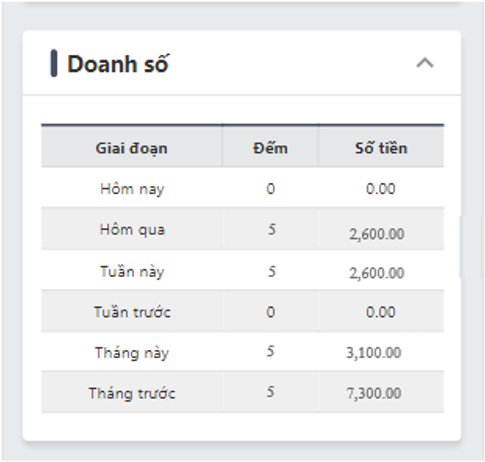Click the dark bar icon beside Doanh số
The width and height of the screenshot is (485, 462).
[54, 63]
